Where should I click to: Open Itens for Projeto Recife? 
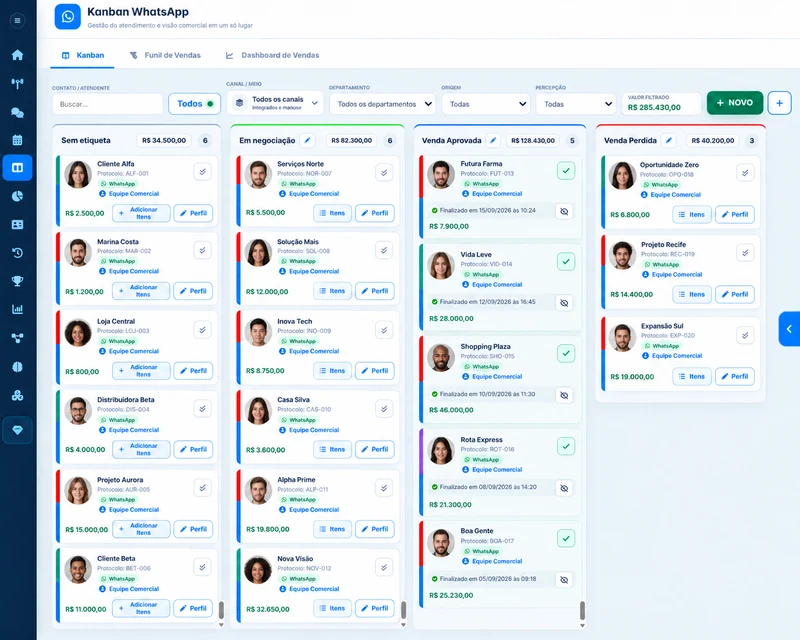tap(692, 294)
